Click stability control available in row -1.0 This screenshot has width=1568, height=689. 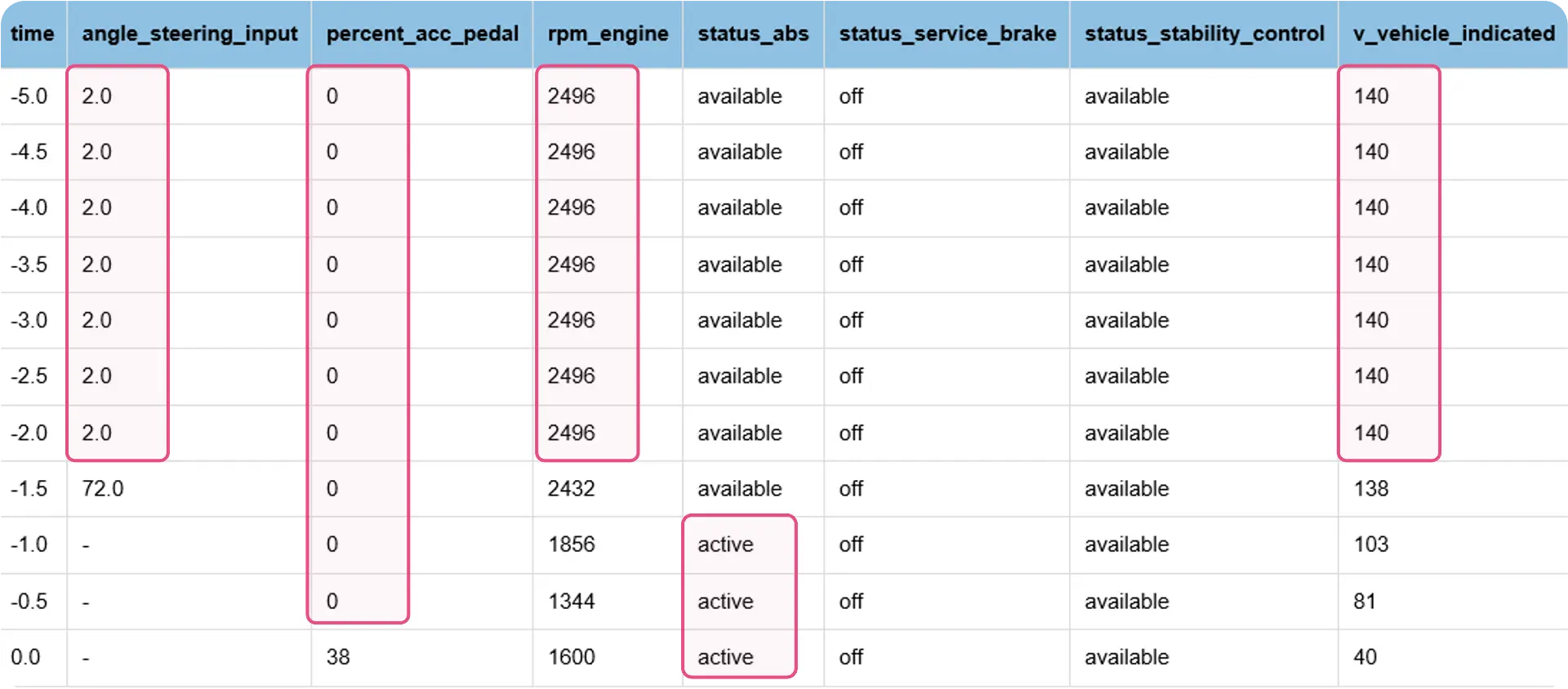coord(1127,544)
